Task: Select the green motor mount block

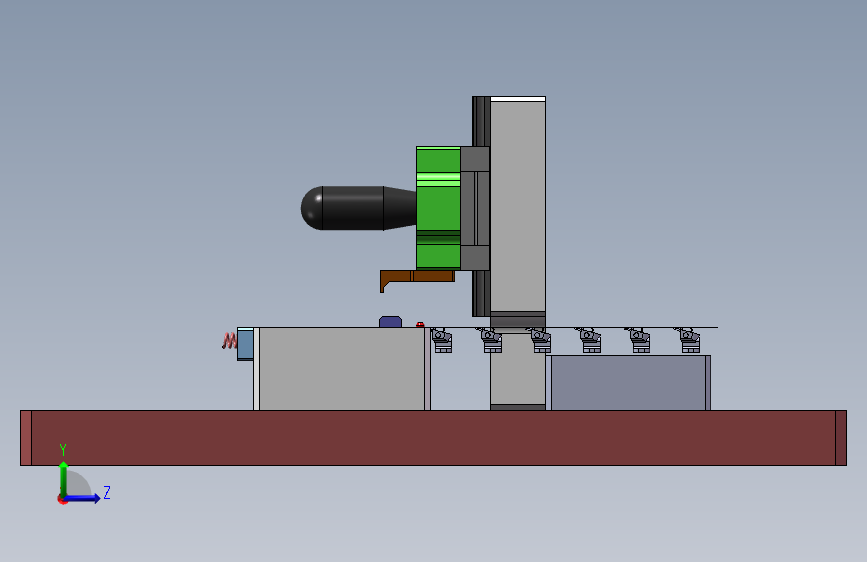Action: click(438, 208)
